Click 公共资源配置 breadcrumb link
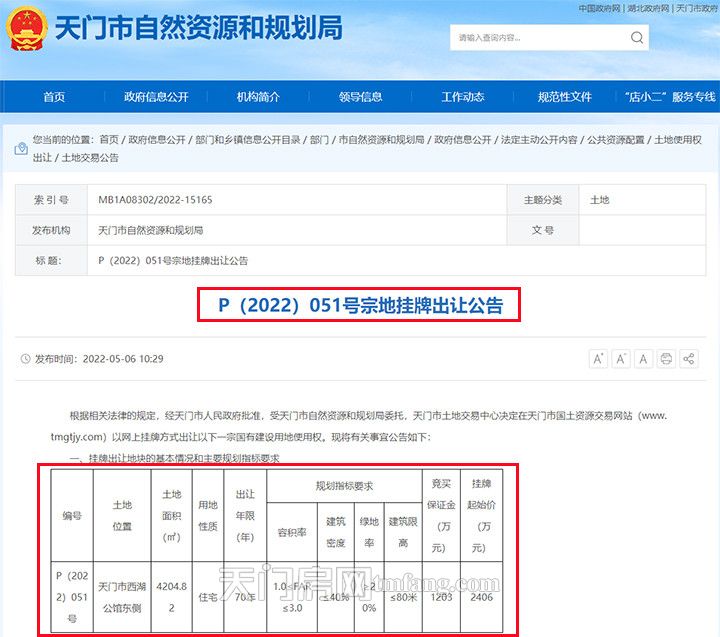Viewport: 720px width, 637px height. 615,139
